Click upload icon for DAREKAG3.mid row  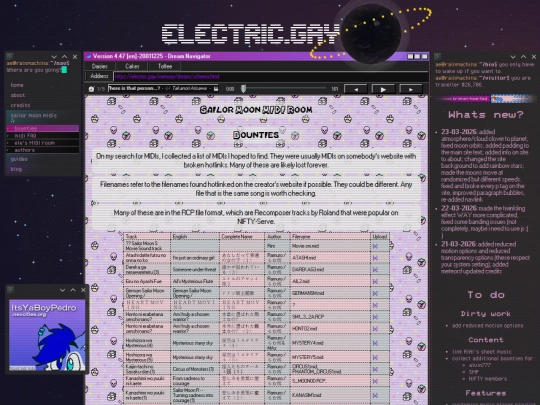375,270
